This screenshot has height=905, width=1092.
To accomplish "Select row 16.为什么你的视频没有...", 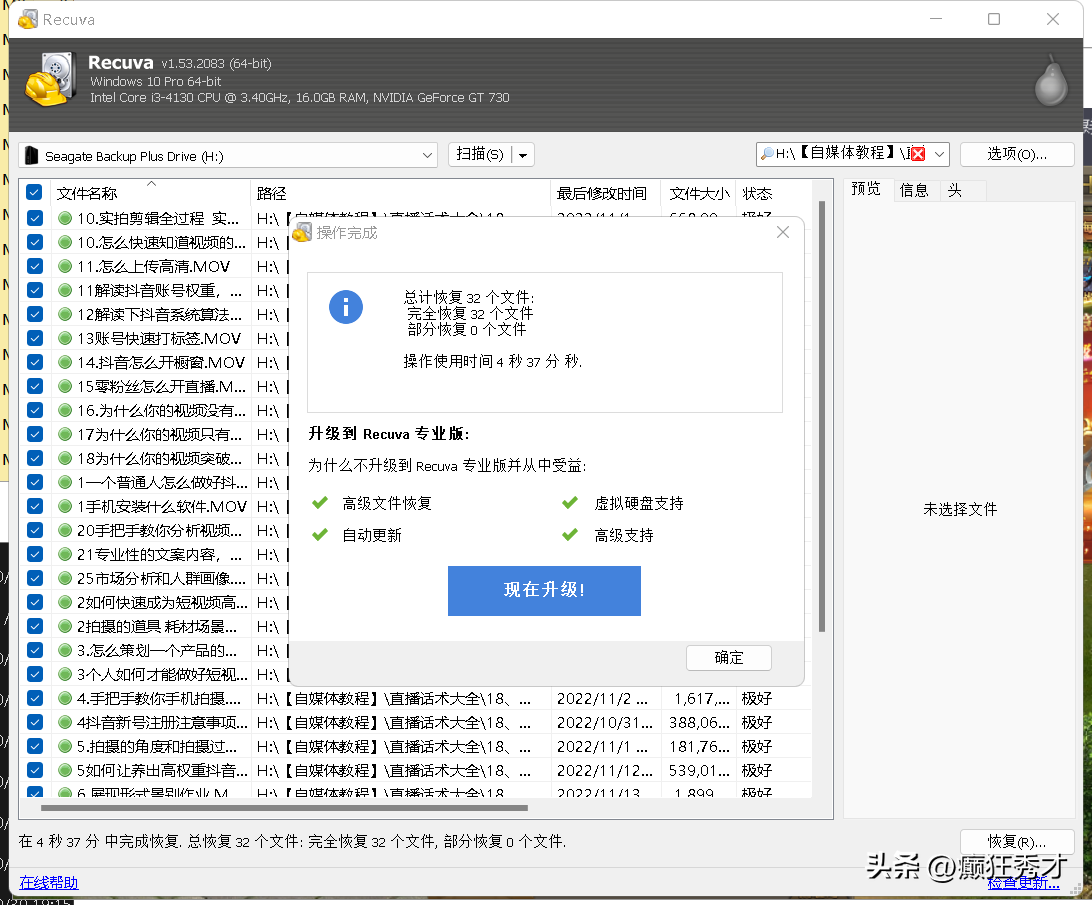I will [160, 410].
